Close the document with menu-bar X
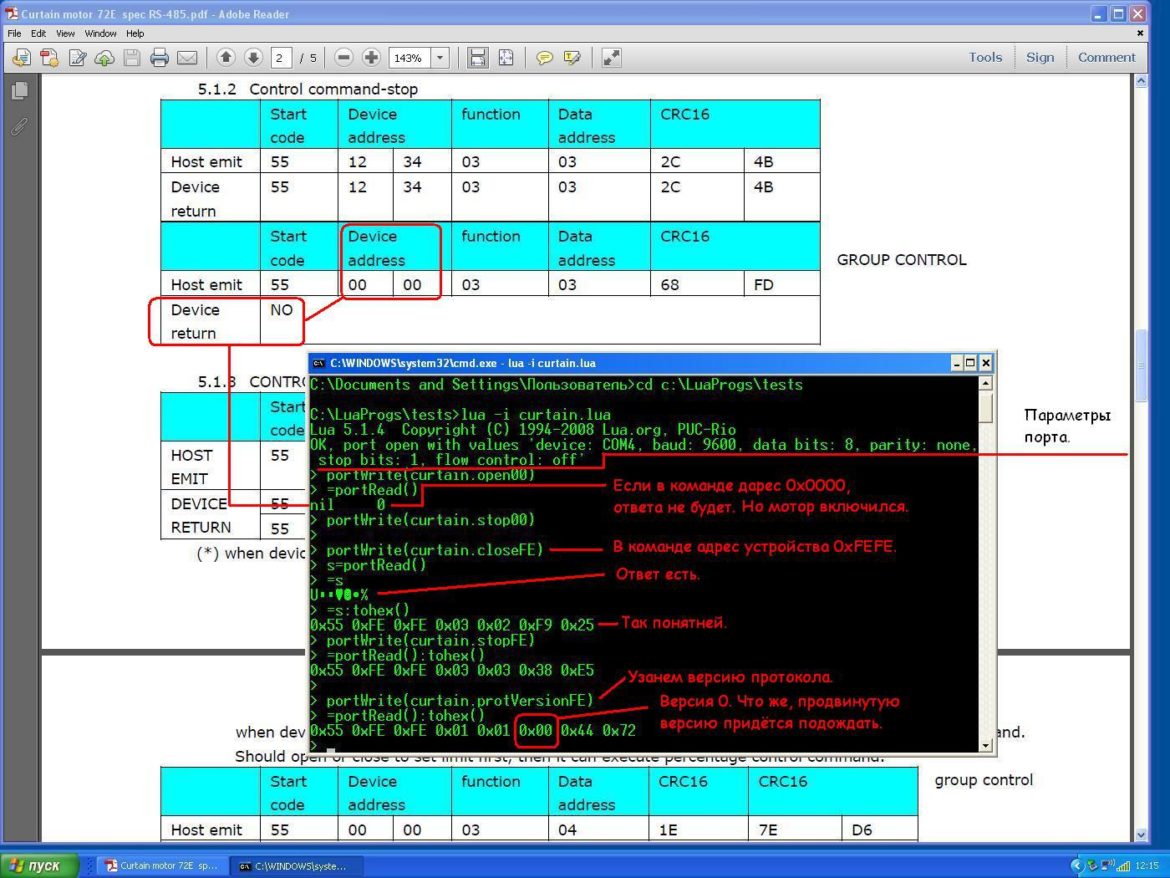 point(1139,33)
